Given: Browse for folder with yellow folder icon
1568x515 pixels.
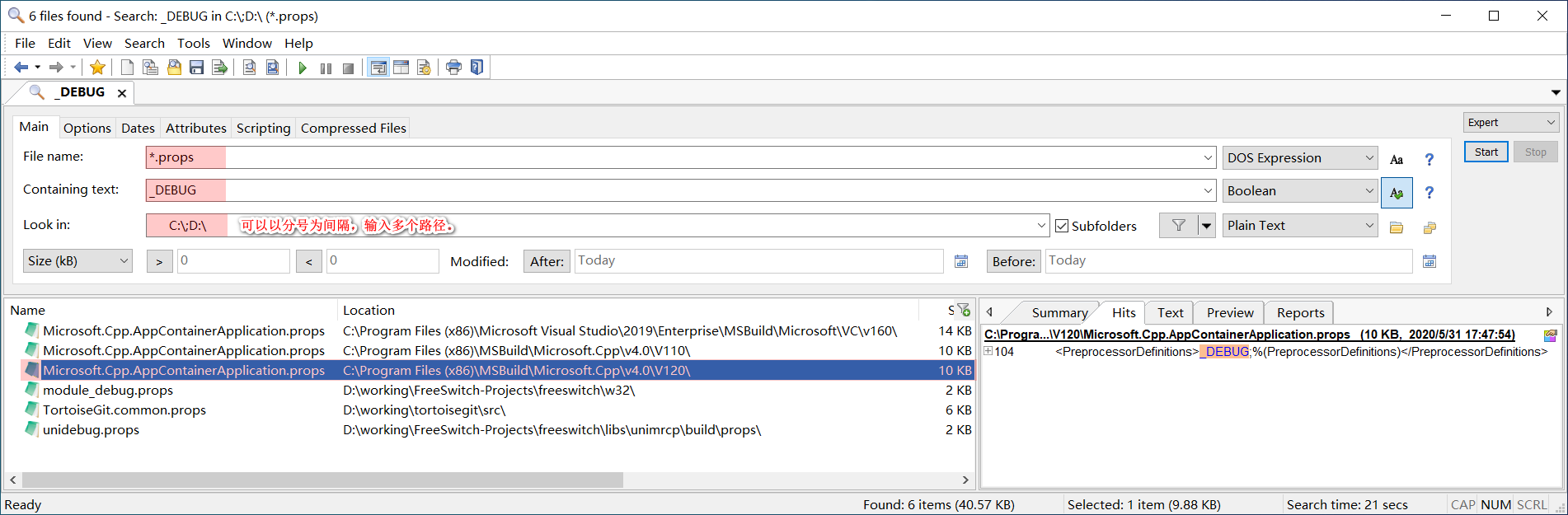Looking at the screenshot, I should pyautogui.click(x=1397, y=227).
